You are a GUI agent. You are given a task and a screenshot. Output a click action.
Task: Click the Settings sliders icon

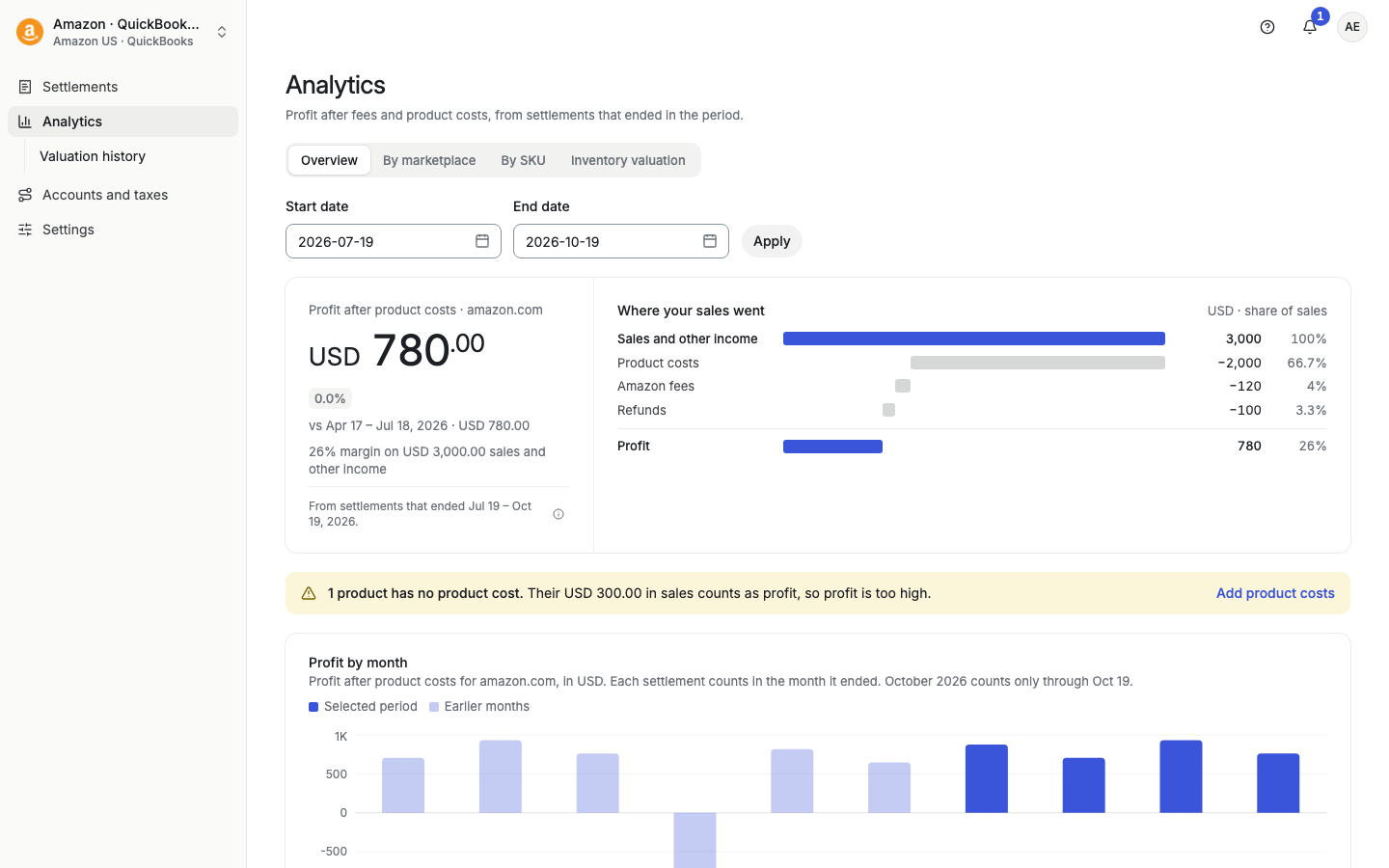click(25, 230)
